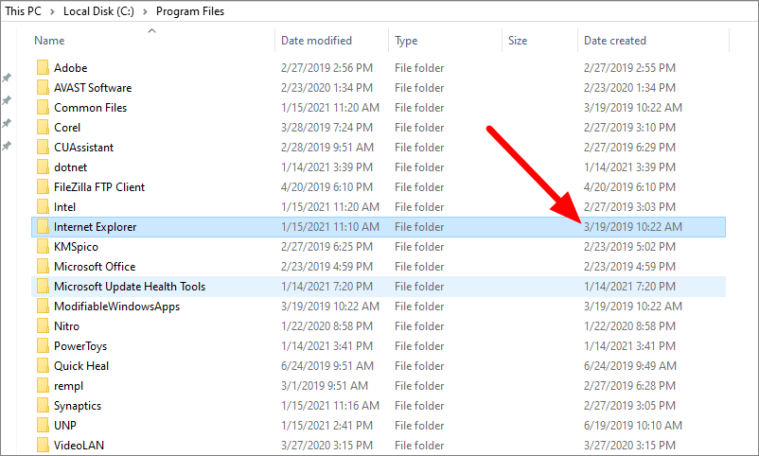Select the rempl folder name

pos(68,385)
